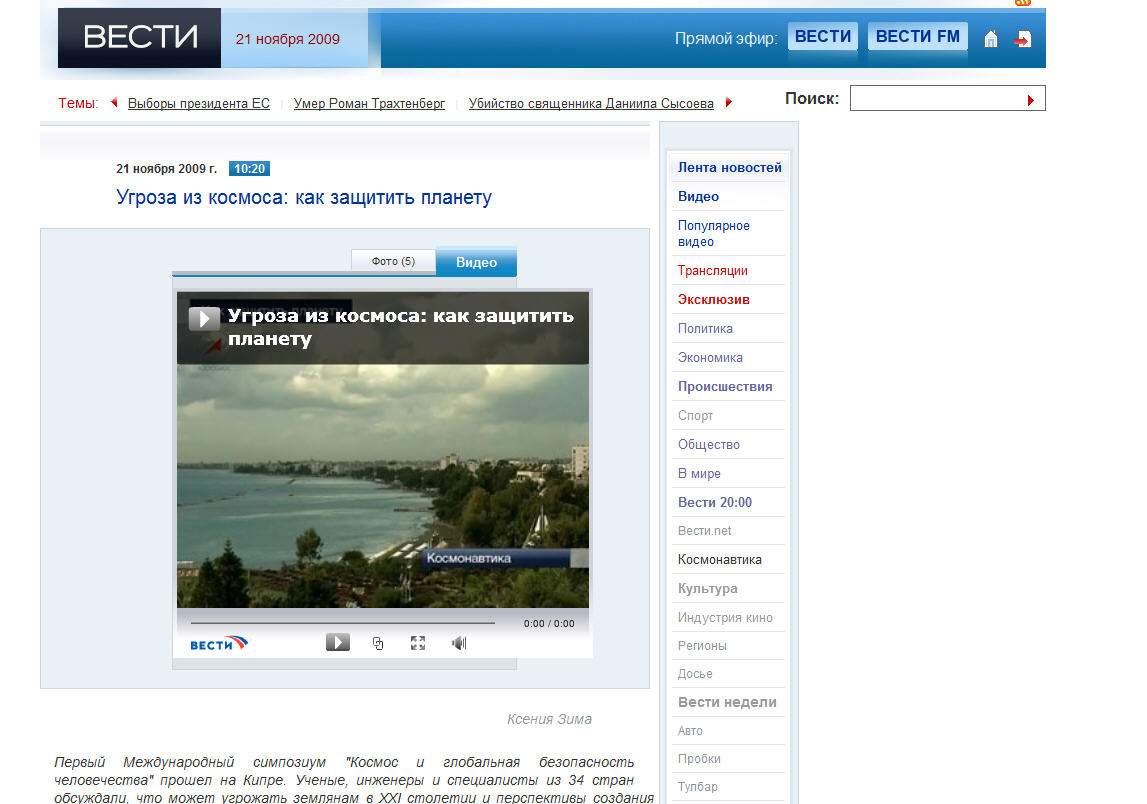Click author name Ксения Зима

(x=549, y=719)
